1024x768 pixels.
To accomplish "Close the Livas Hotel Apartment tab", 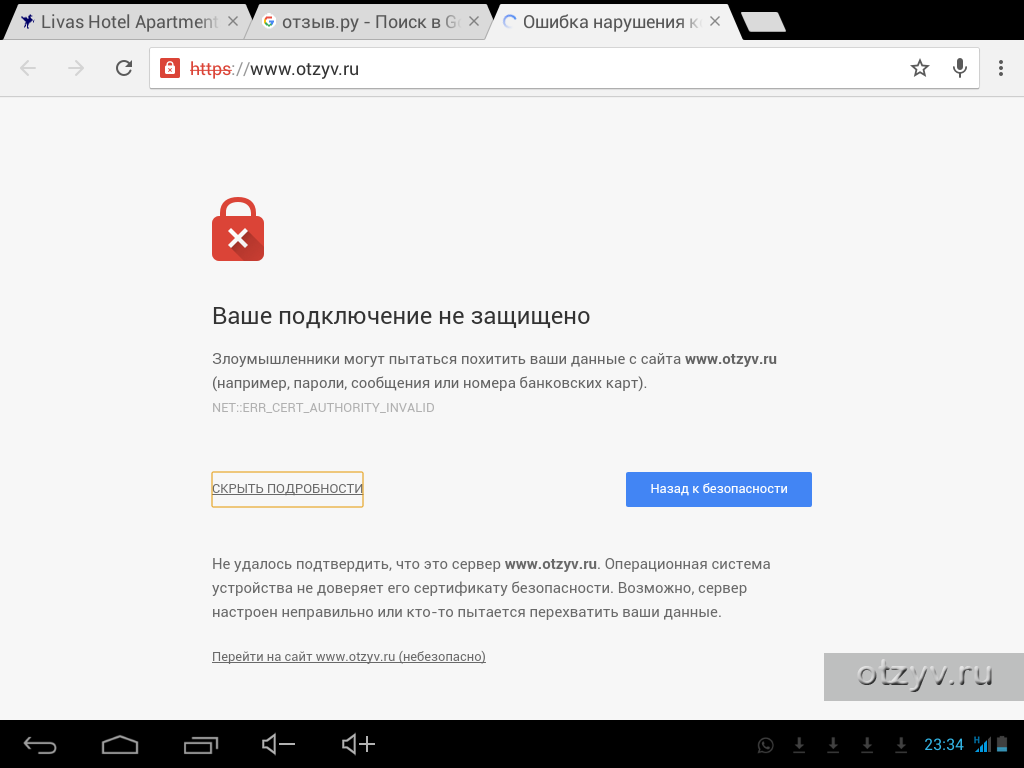I will [x=232, y=22].
